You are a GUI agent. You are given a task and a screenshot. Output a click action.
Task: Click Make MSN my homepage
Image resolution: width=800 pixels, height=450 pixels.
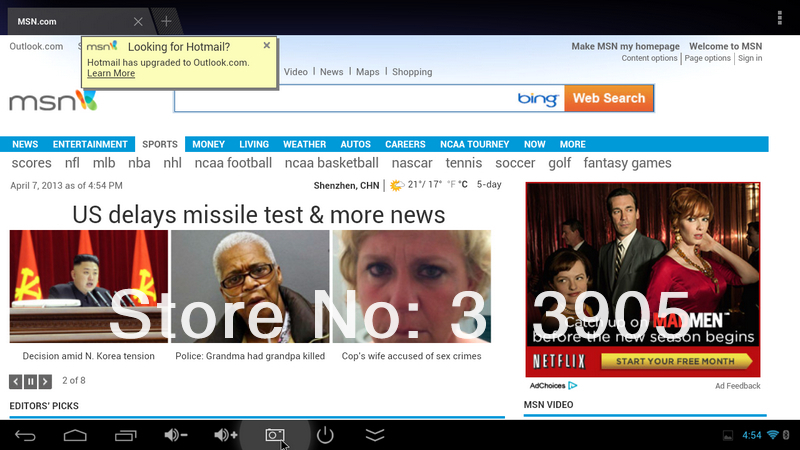coord(626,46)
